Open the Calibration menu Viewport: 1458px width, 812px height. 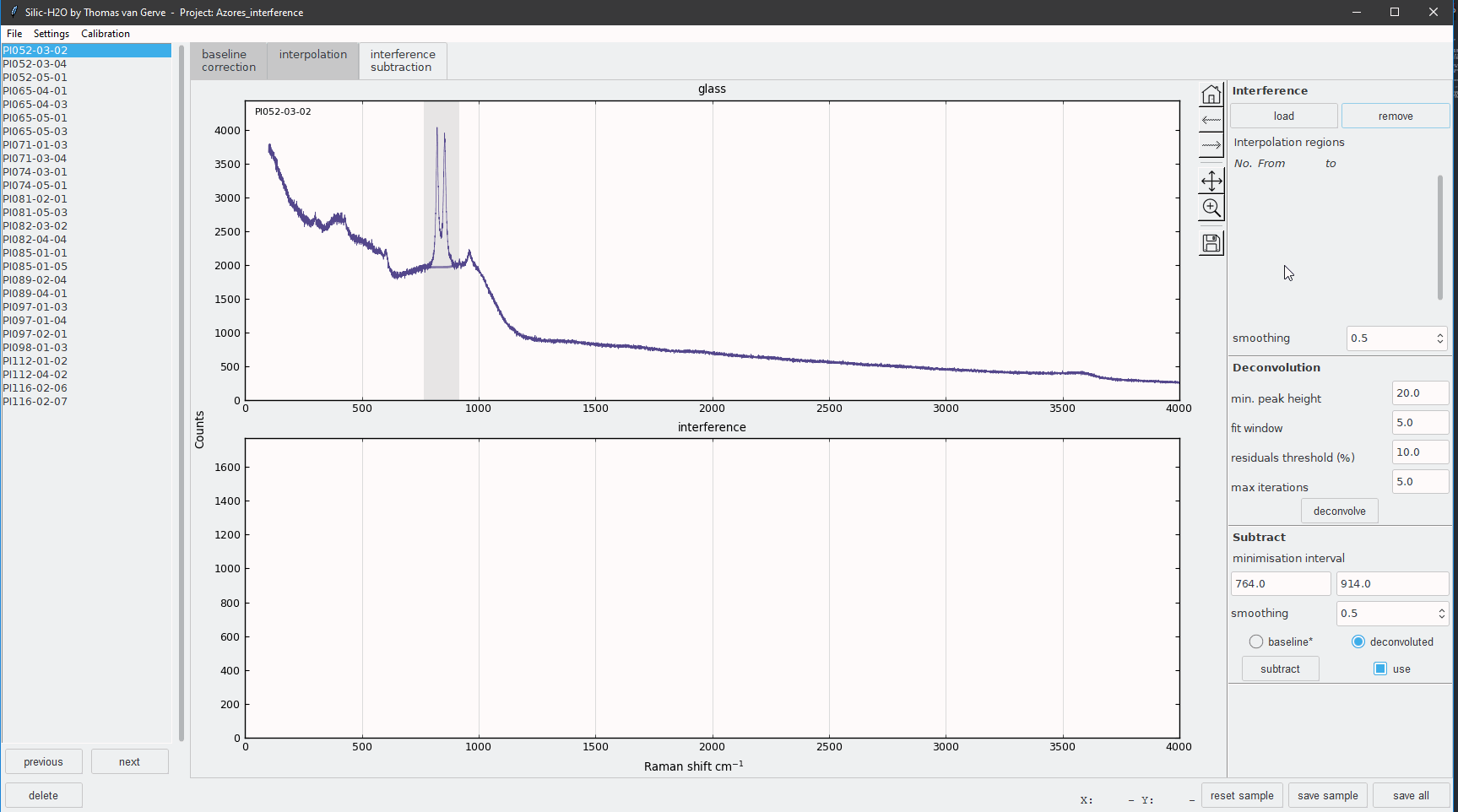pyautogui.click(x=105, y=33)
